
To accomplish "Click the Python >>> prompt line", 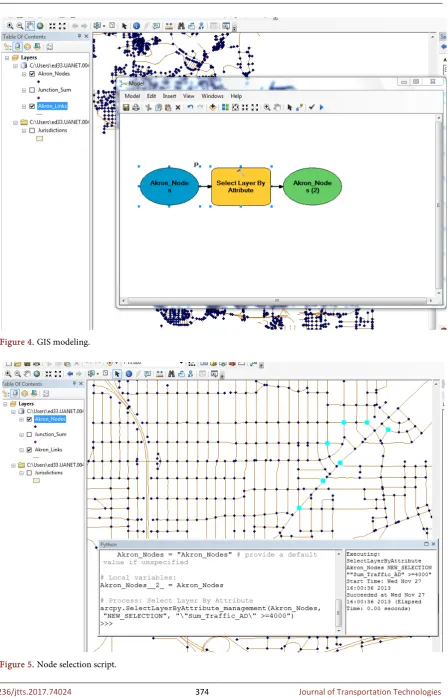I will [x=107, y=624].
